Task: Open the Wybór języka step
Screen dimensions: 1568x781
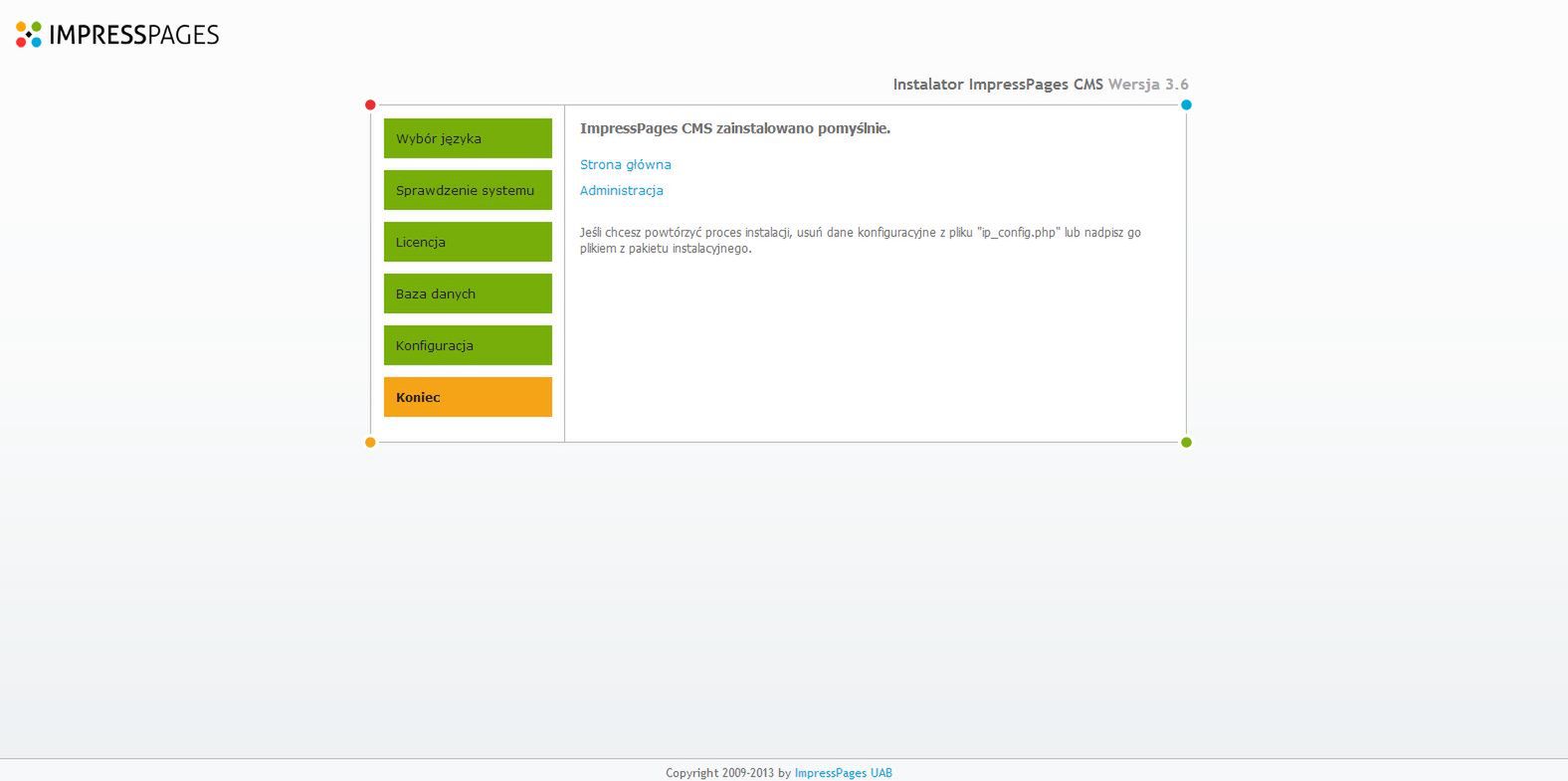Action: coord(468,138)
